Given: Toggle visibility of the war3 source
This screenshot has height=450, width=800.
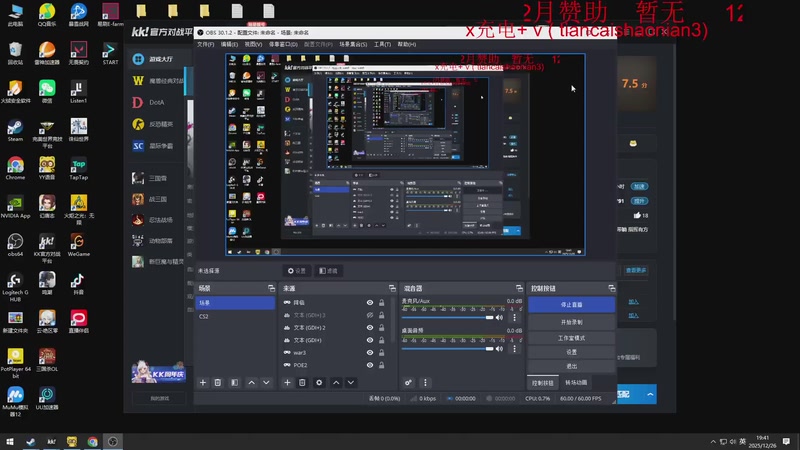Looking at the screenshot, I should pos(370,353).
